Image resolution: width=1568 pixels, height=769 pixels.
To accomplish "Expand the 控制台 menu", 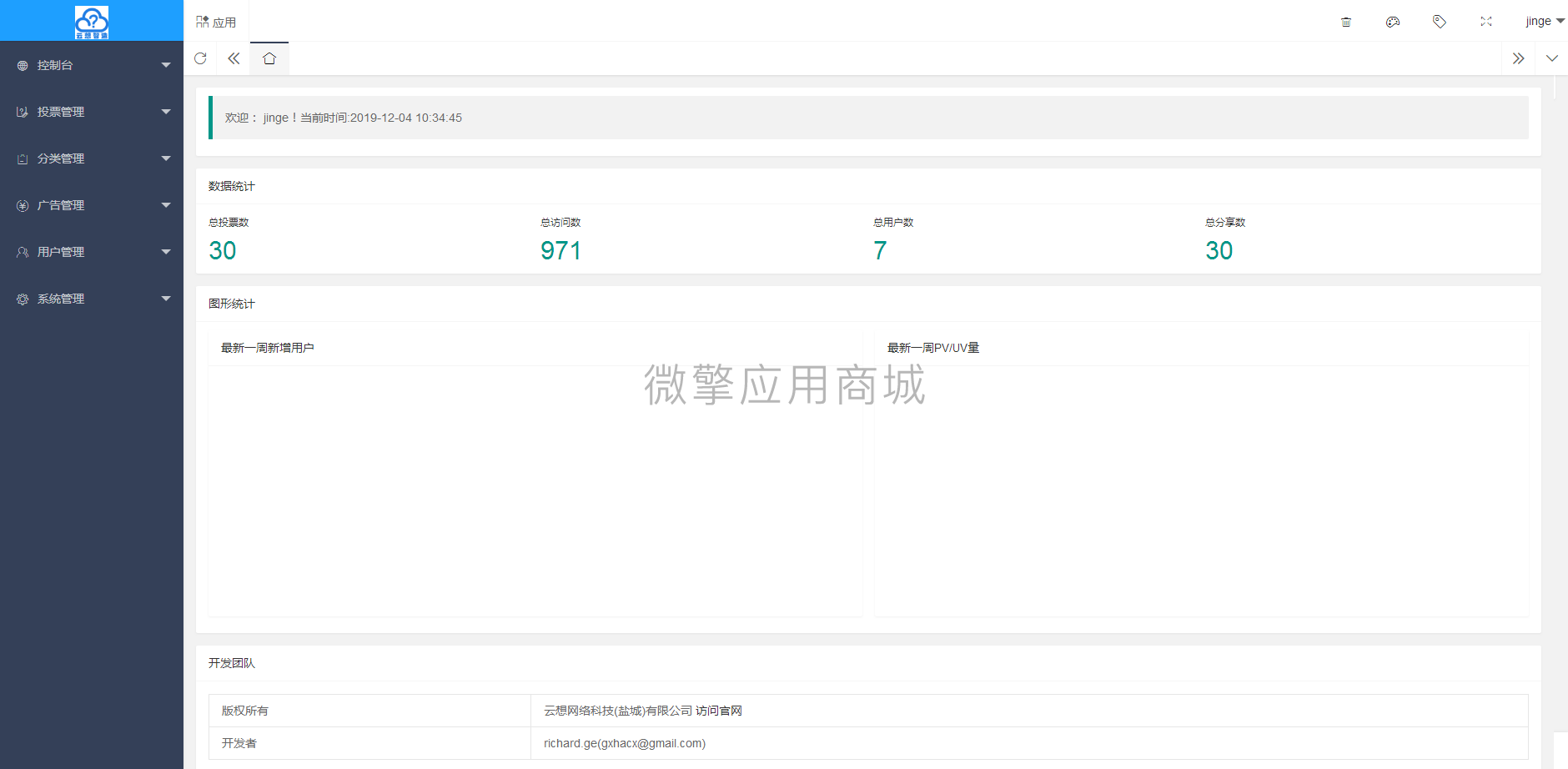I will 92,65.
